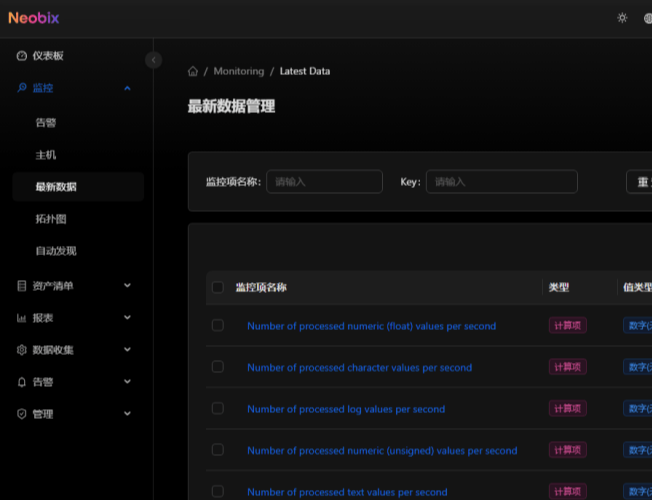Click the bar chart icon beside 报表
Viewport: 652px width, 500px height.
click(x=22, y=318)
